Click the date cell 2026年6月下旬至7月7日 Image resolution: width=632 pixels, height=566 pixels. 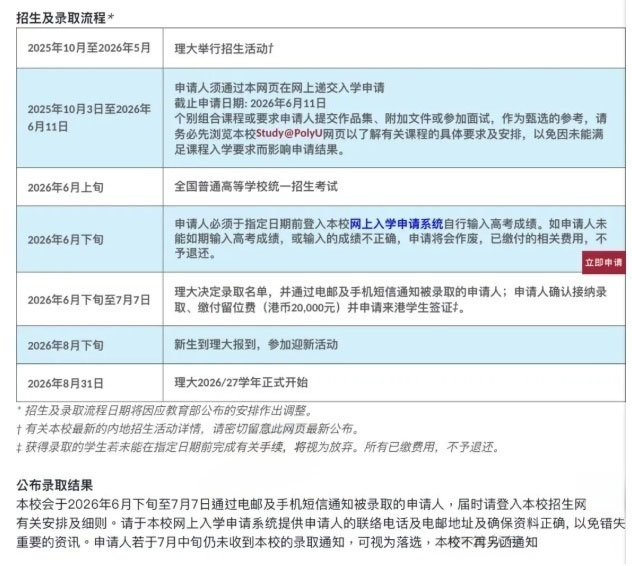click(89, 300)
